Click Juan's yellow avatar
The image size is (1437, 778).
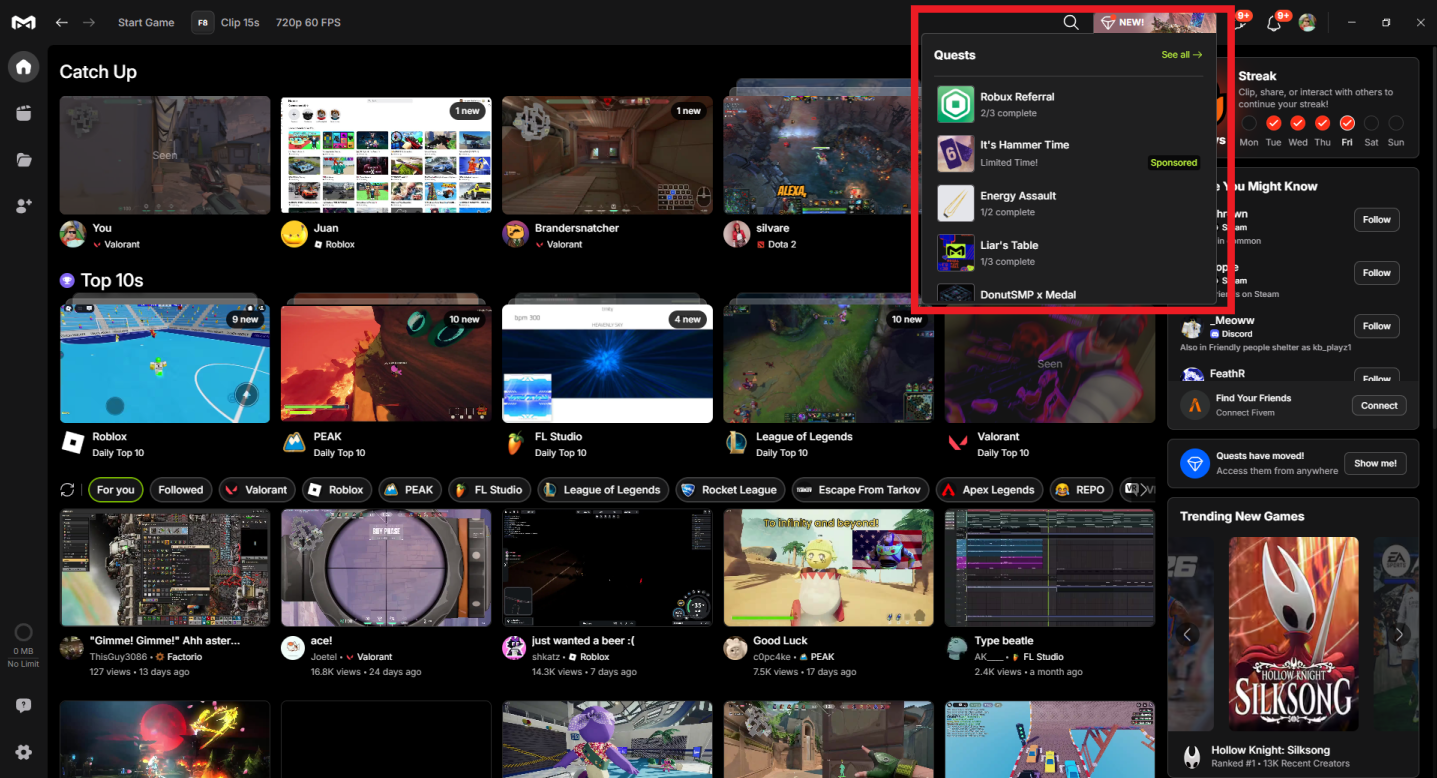[x=293, y=234]
